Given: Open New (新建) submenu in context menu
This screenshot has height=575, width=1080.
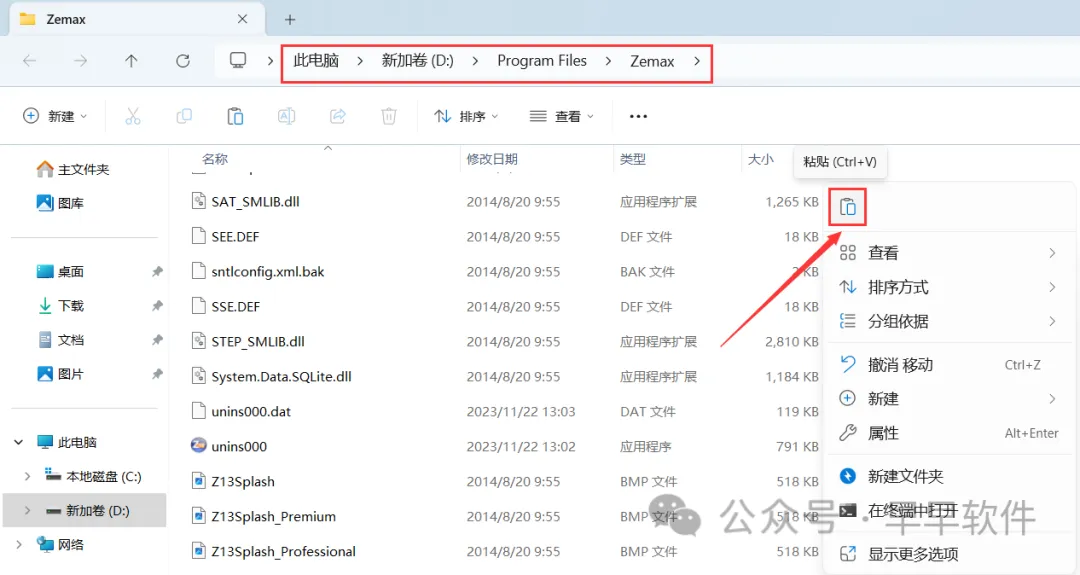Looking at the screenshot, I should (948, 399).
